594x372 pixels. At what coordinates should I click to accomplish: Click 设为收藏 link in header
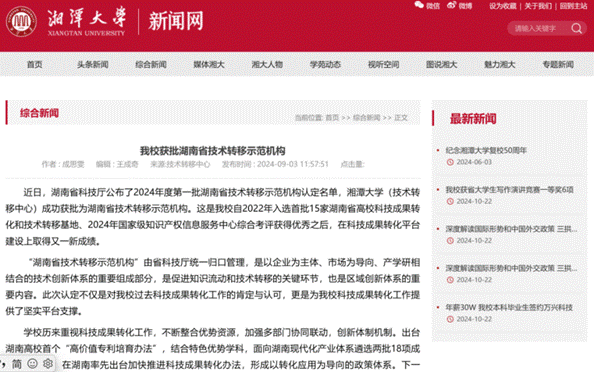click(x=502, y=6)
